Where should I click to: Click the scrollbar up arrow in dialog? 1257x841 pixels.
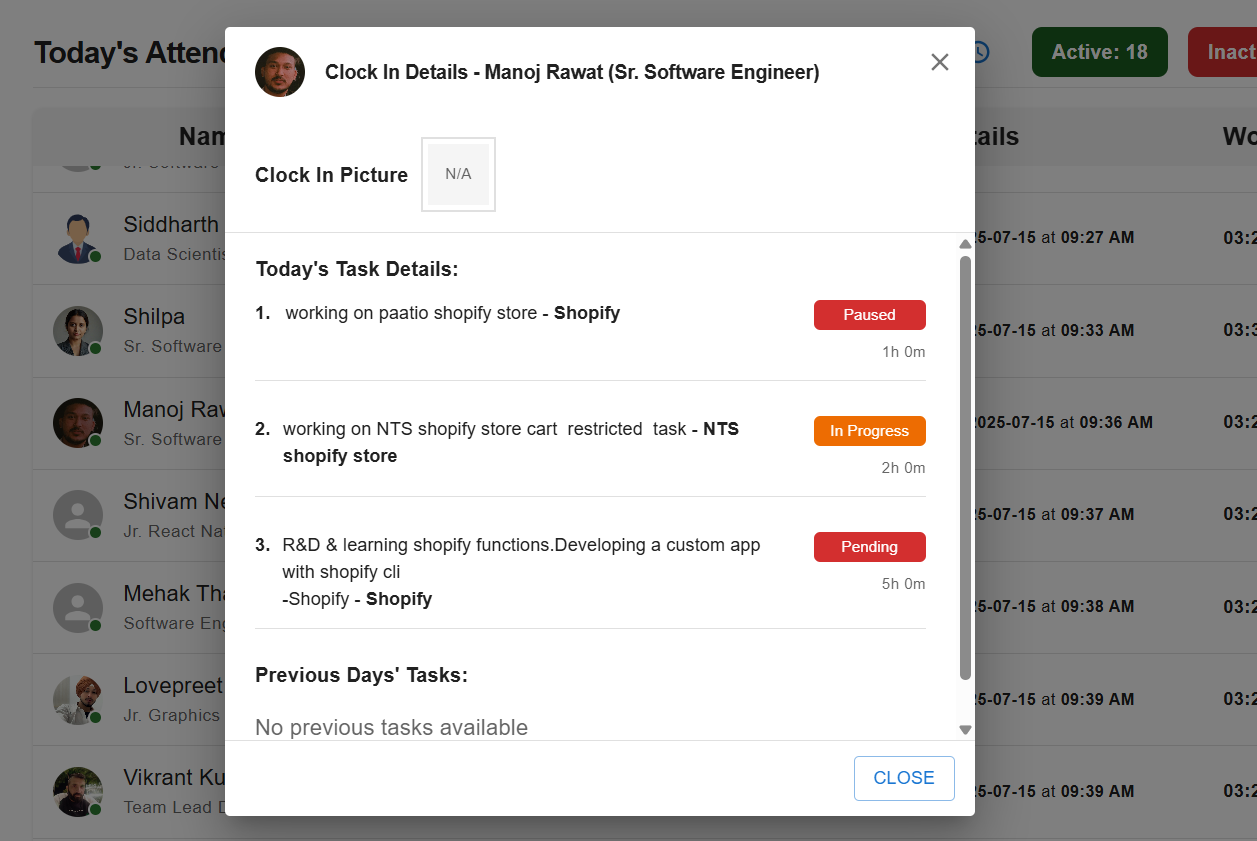965,244
